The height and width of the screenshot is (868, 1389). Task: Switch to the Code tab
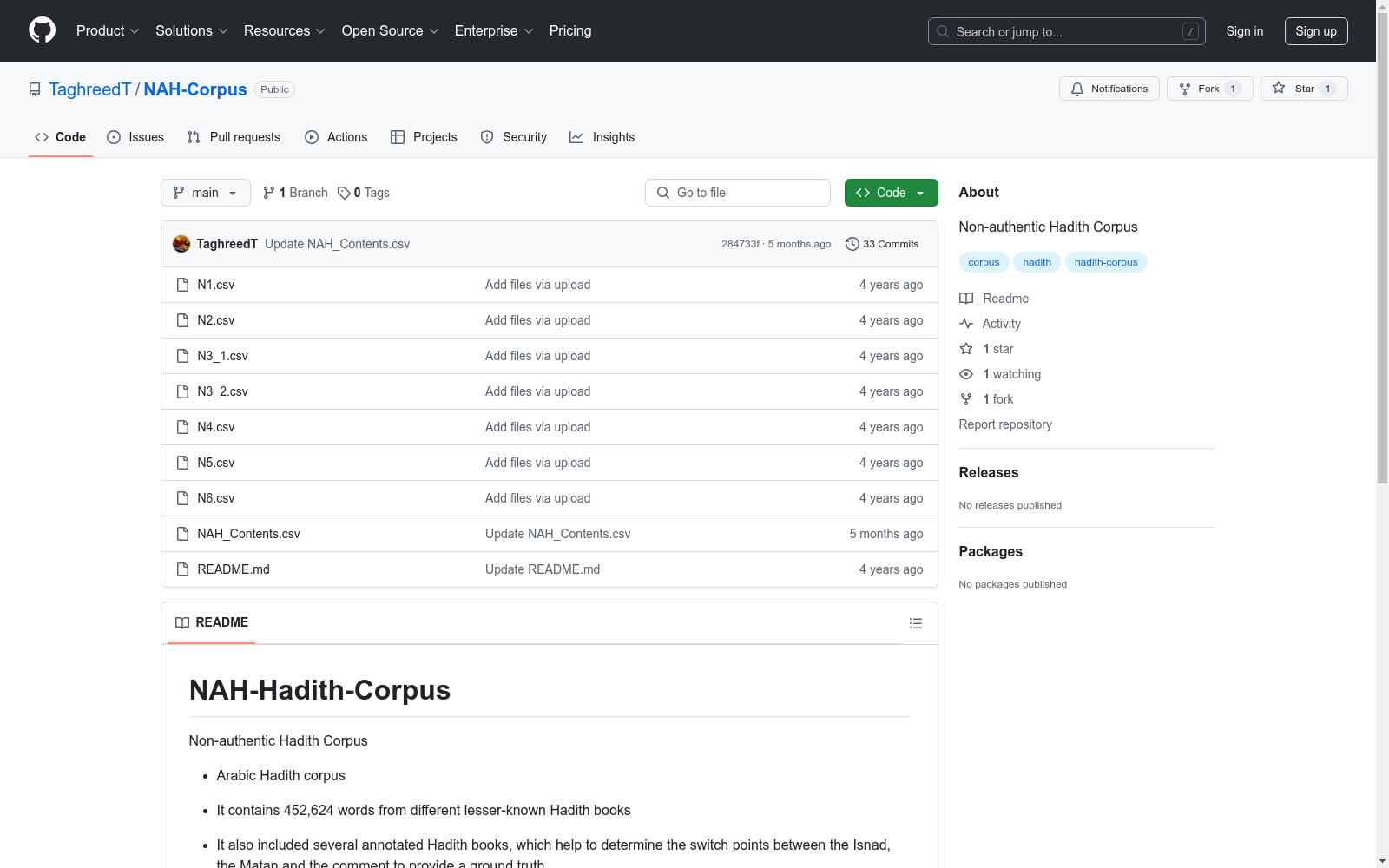tap(61, 137)
